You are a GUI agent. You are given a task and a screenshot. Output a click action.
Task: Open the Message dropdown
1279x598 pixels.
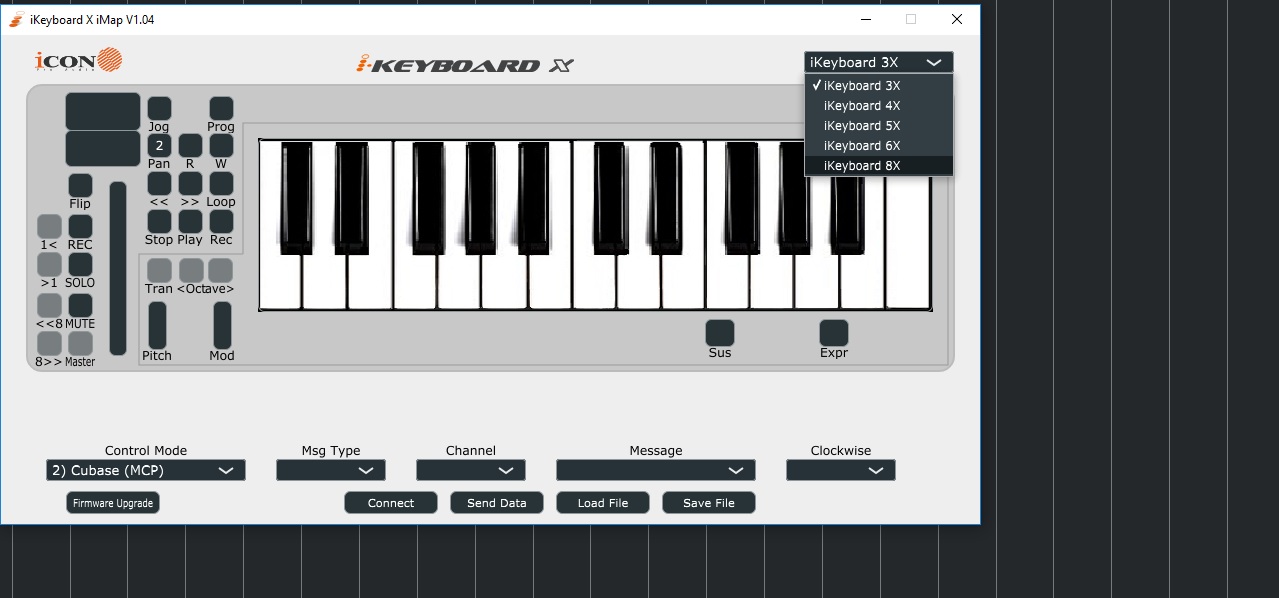(656, 470)
